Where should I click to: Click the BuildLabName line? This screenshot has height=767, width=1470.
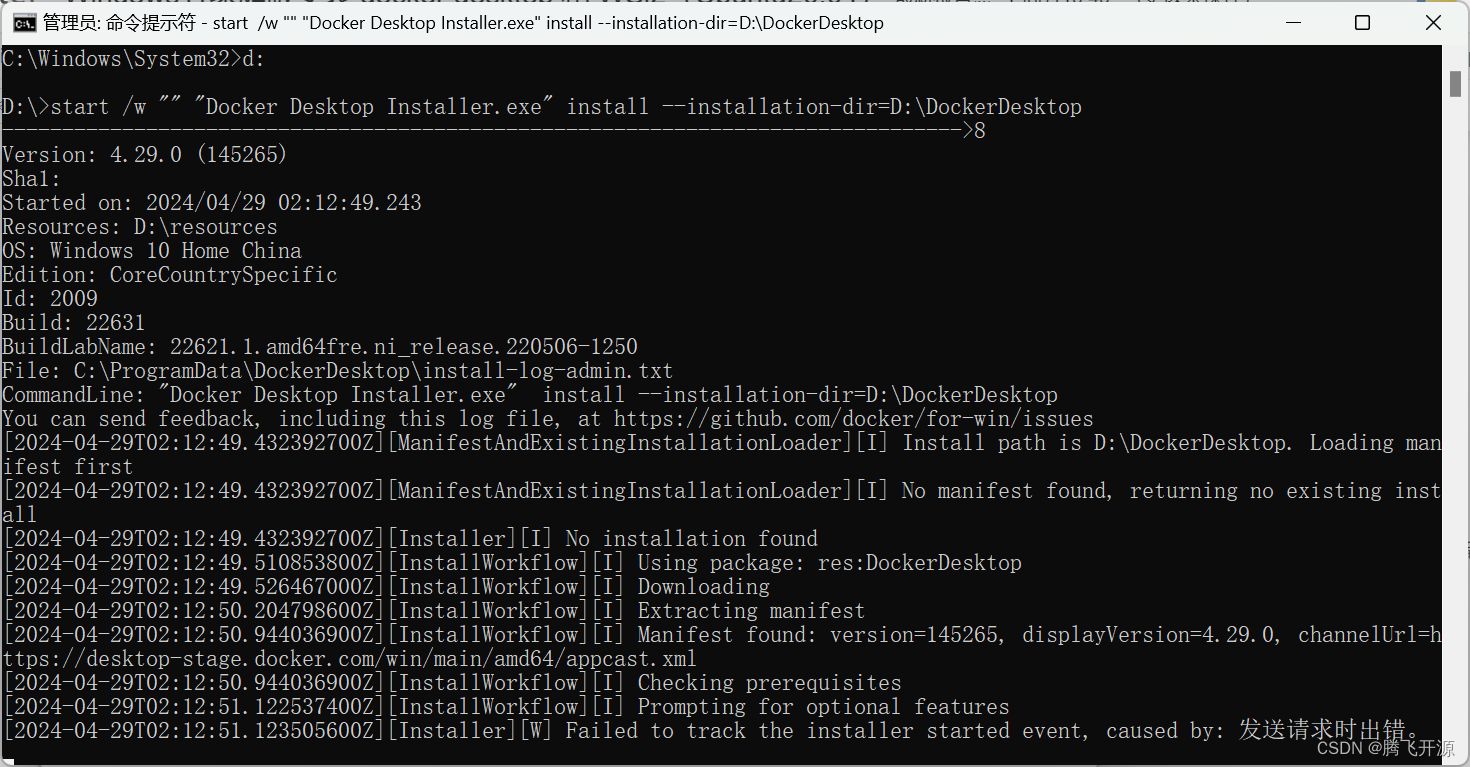pos(320,347)
